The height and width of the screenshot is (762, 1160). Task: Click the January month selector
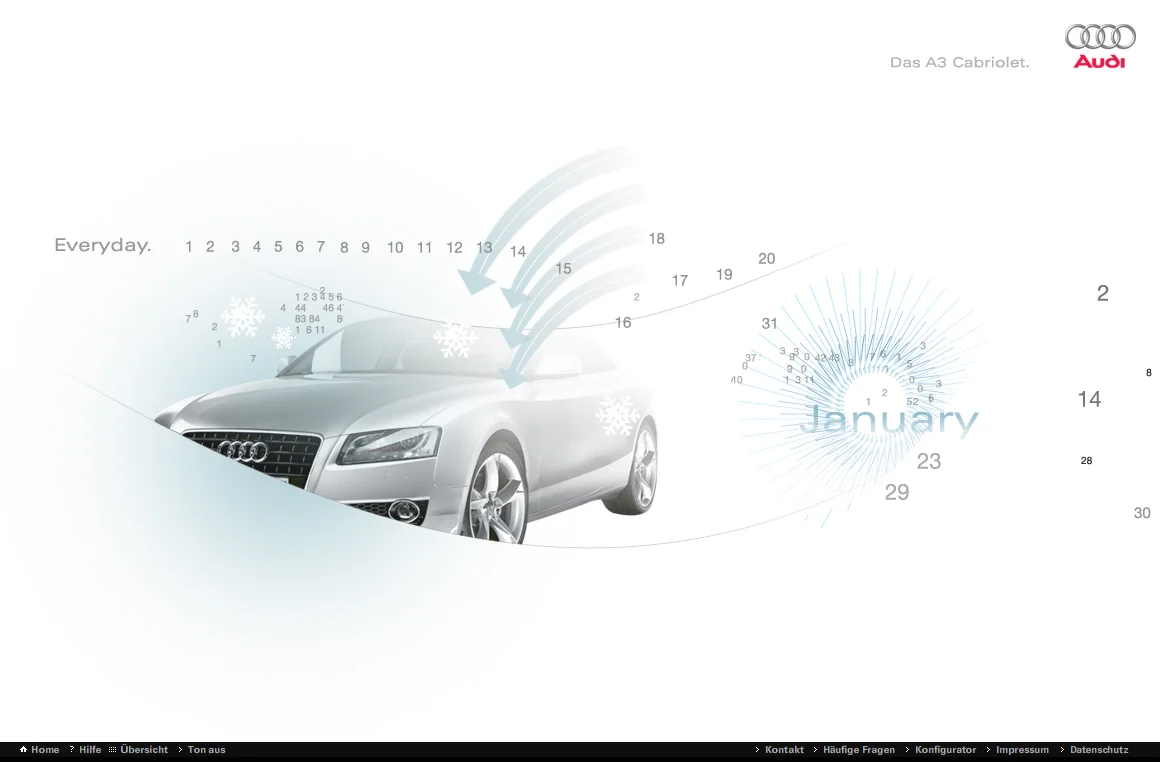click(892, 419)
